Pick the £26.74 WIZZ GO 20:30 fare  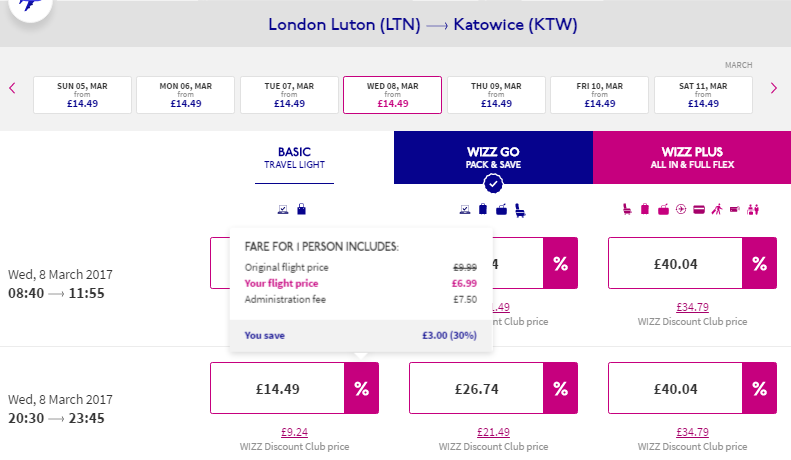point(476,388)
